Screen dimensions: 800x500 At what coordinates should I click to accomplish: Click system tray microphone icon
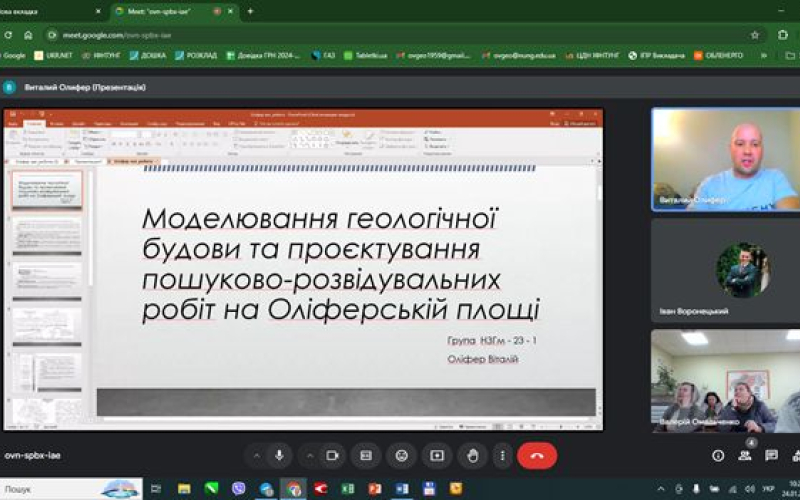pos(696,489)
